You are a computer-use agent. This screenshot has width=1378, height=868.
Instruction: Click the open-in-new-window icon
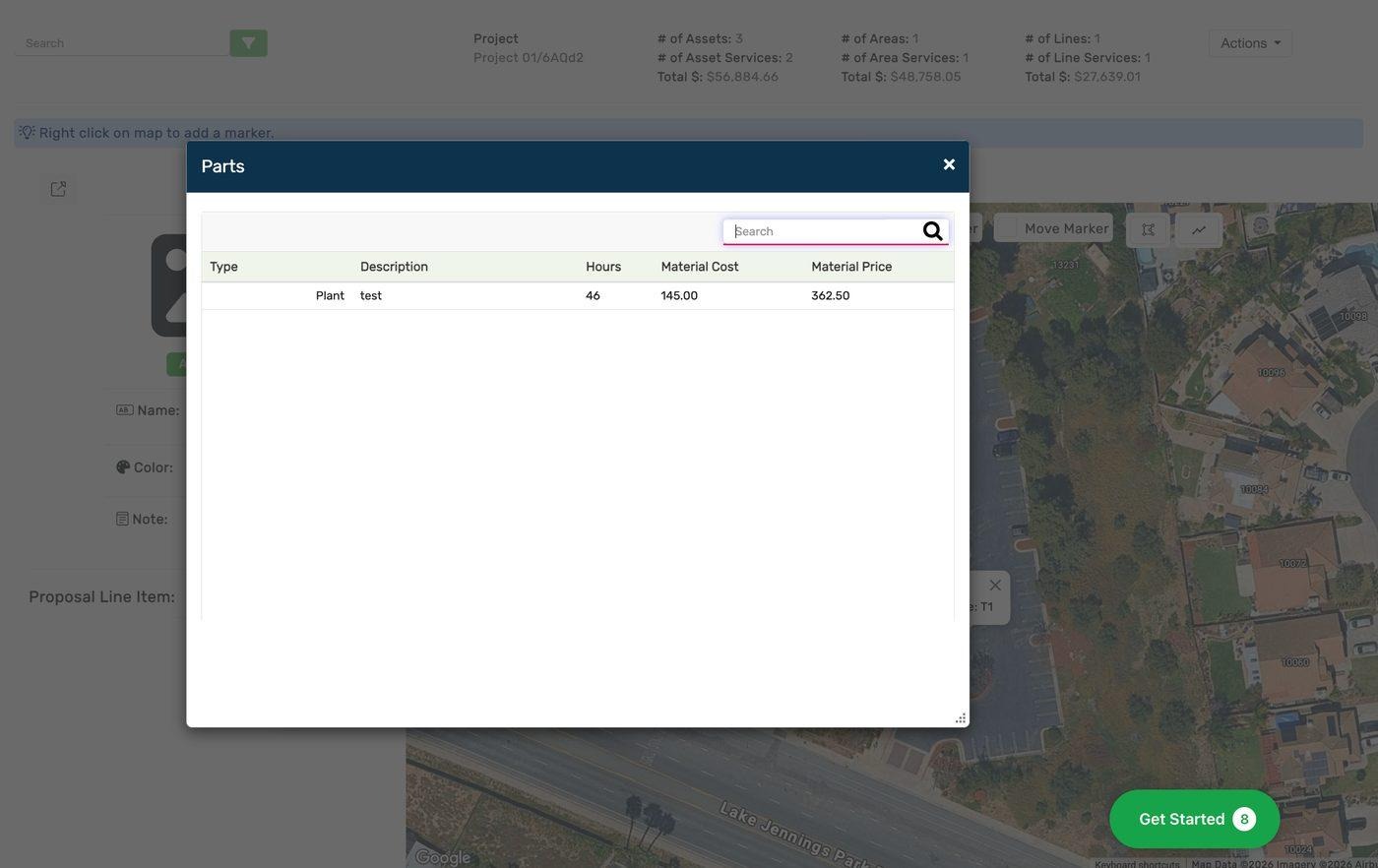point(58,189)
